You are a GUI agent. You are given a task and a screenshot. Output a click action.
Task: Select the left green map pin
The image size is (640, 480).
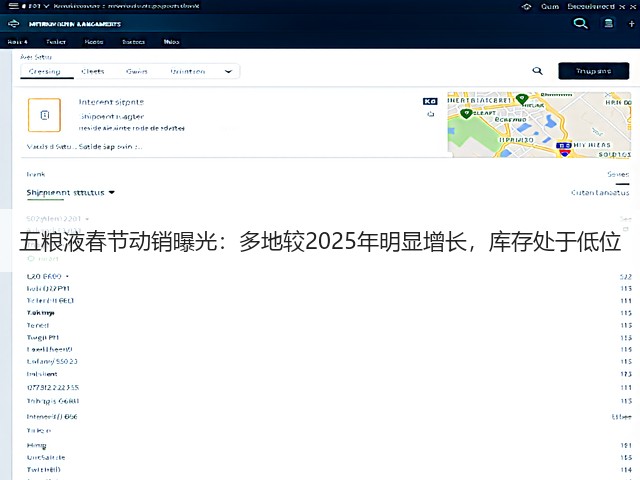tap(466, 113)
